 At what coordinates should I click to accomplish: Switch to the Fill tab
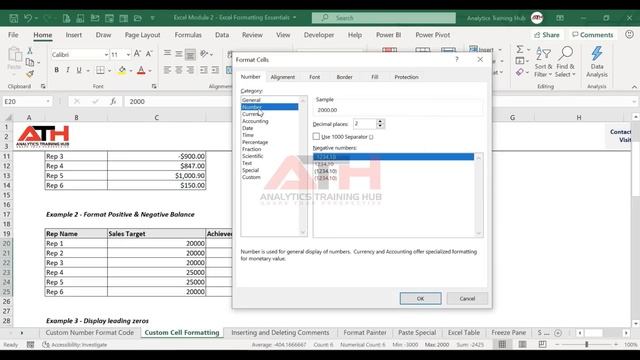click(375, 77)
